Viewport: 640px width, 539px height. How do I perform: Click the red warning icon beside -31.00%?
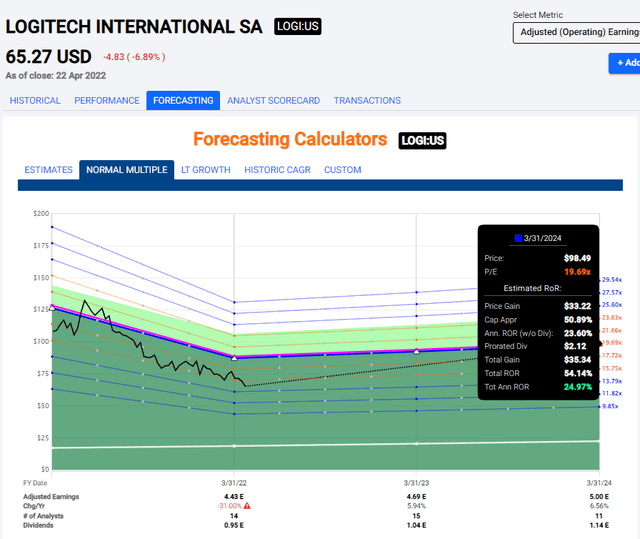click(x=247, y=506)
